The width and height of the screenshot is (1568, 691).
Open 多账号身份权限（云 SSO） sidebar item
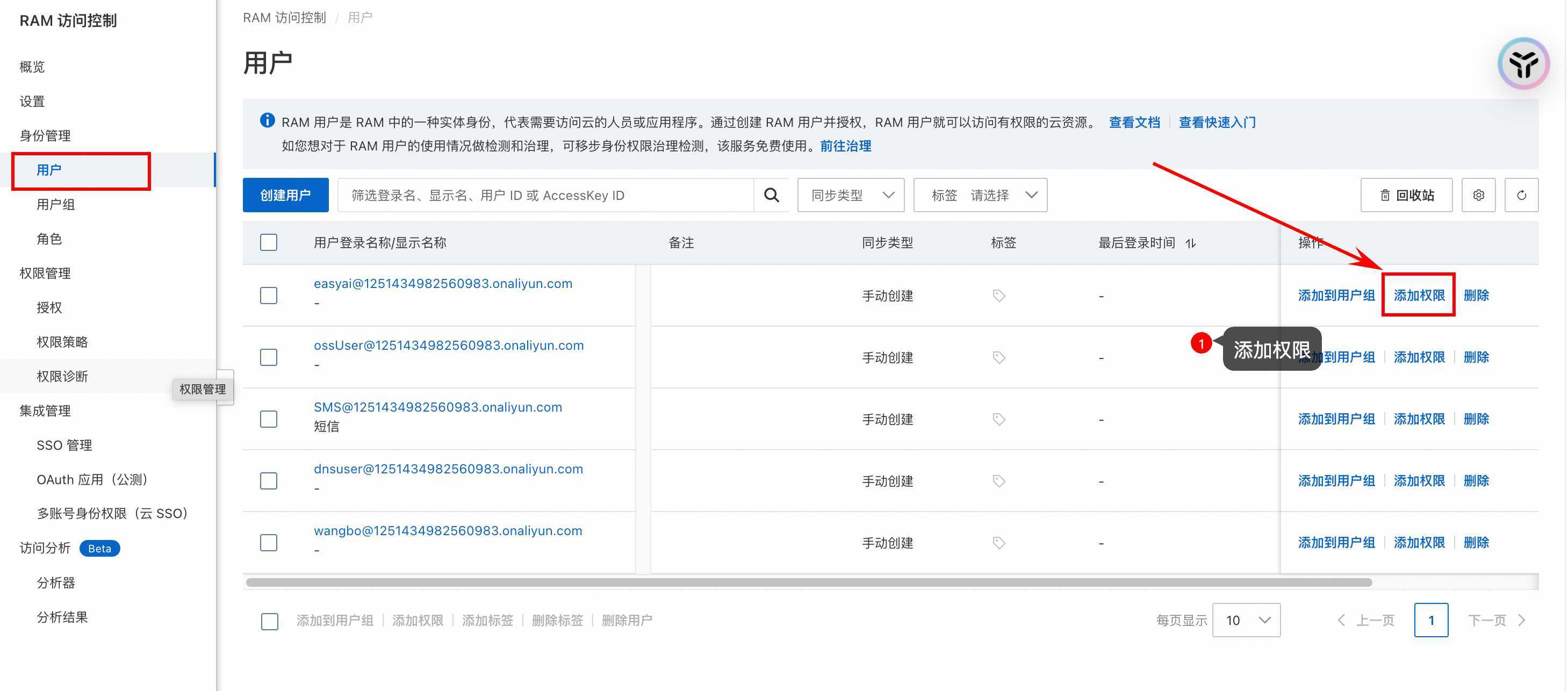pyautogui.click(x=114, y=513)
